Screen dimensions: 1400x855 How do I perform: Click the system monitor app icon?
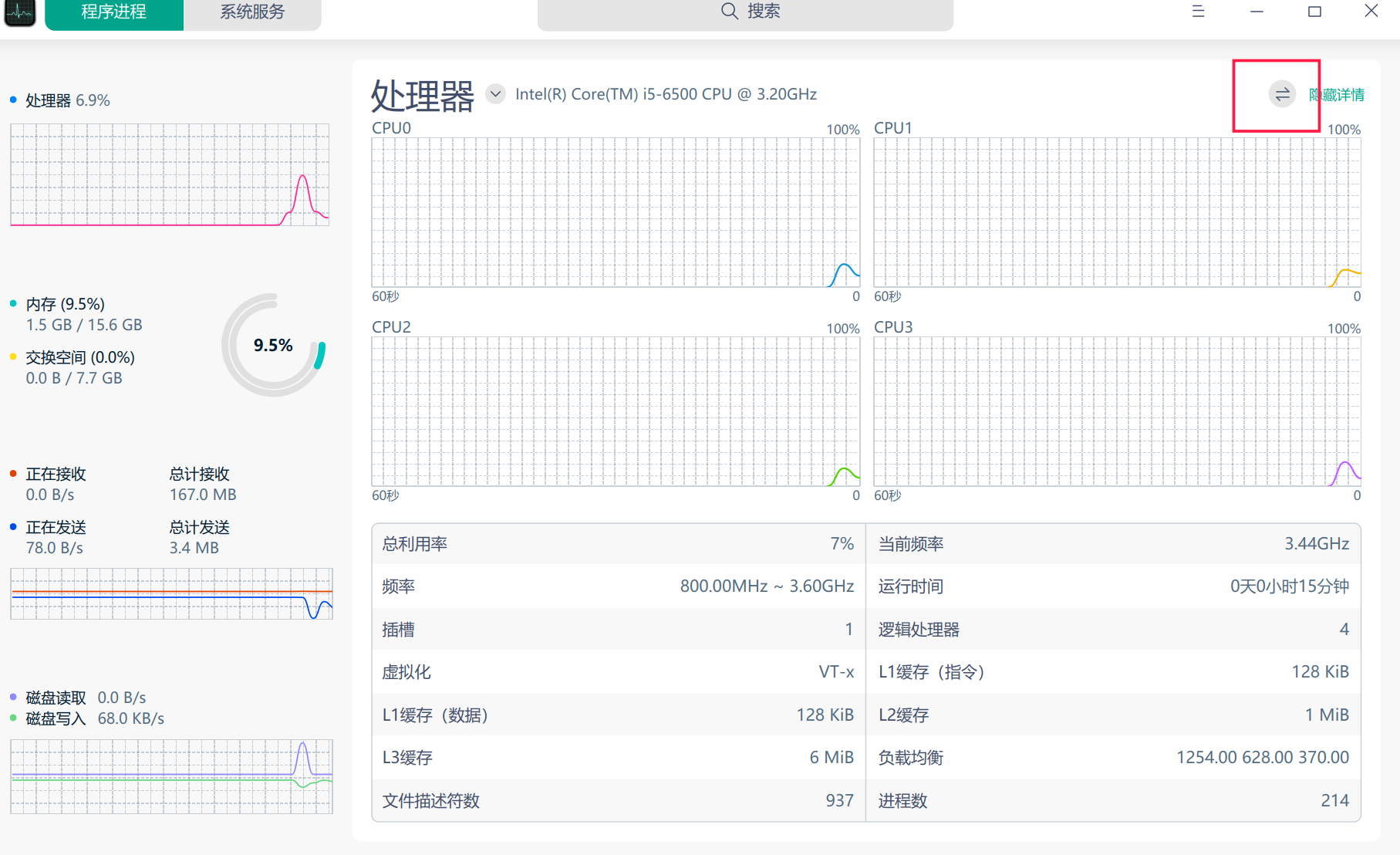[x=19, y=12]
